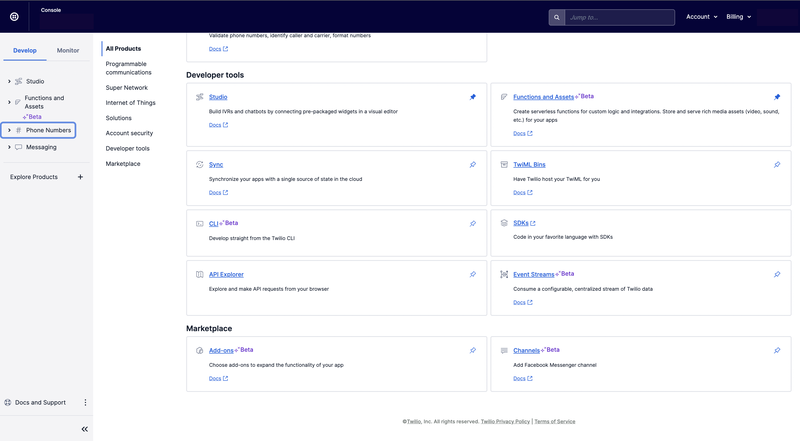Click the Sync card icon
Image resolution: width=800 pixels, height=441 pixels.
pos(199,164)
